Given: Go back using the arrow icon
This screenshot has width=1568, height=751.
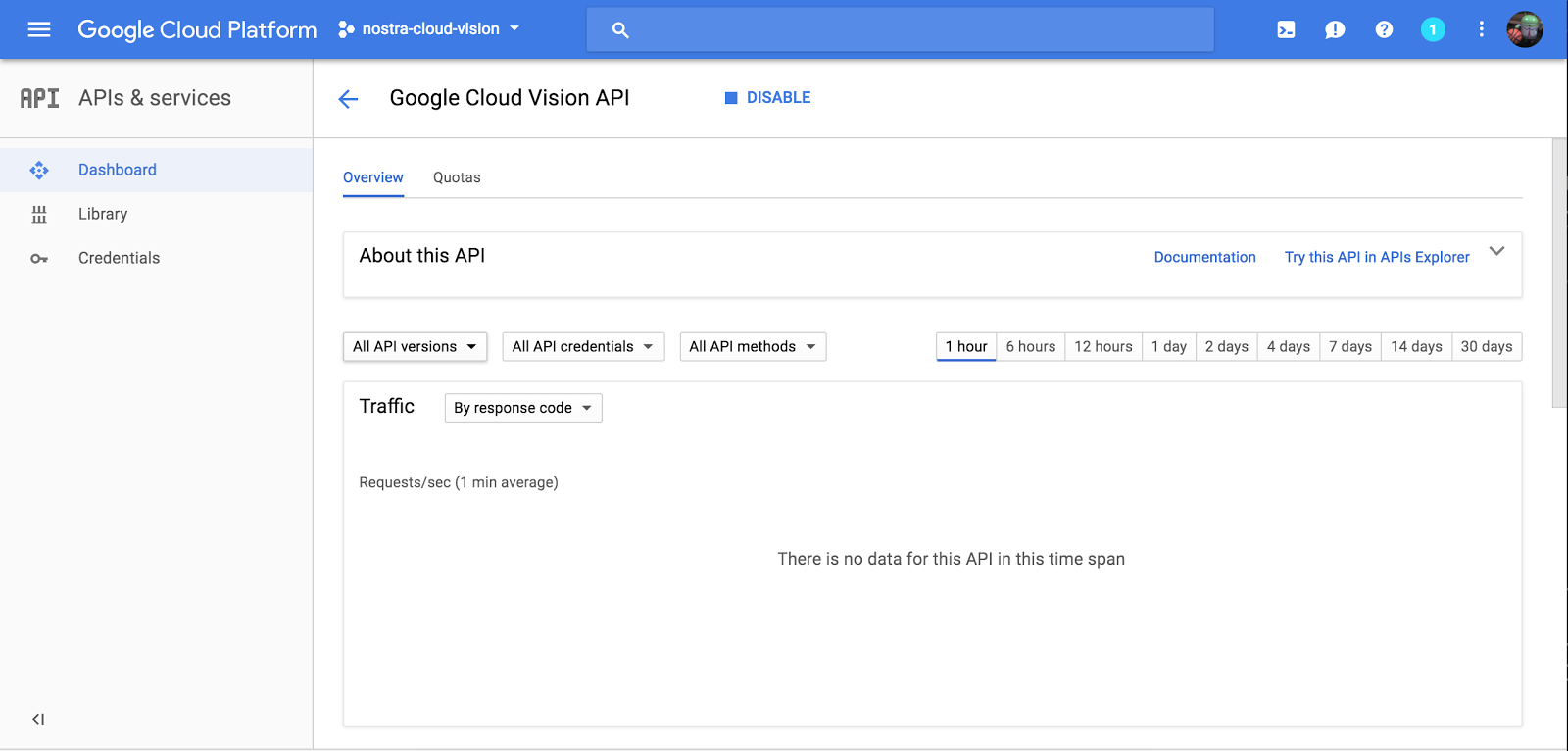Looking at the screenshot, I should [x=348, y=99].
